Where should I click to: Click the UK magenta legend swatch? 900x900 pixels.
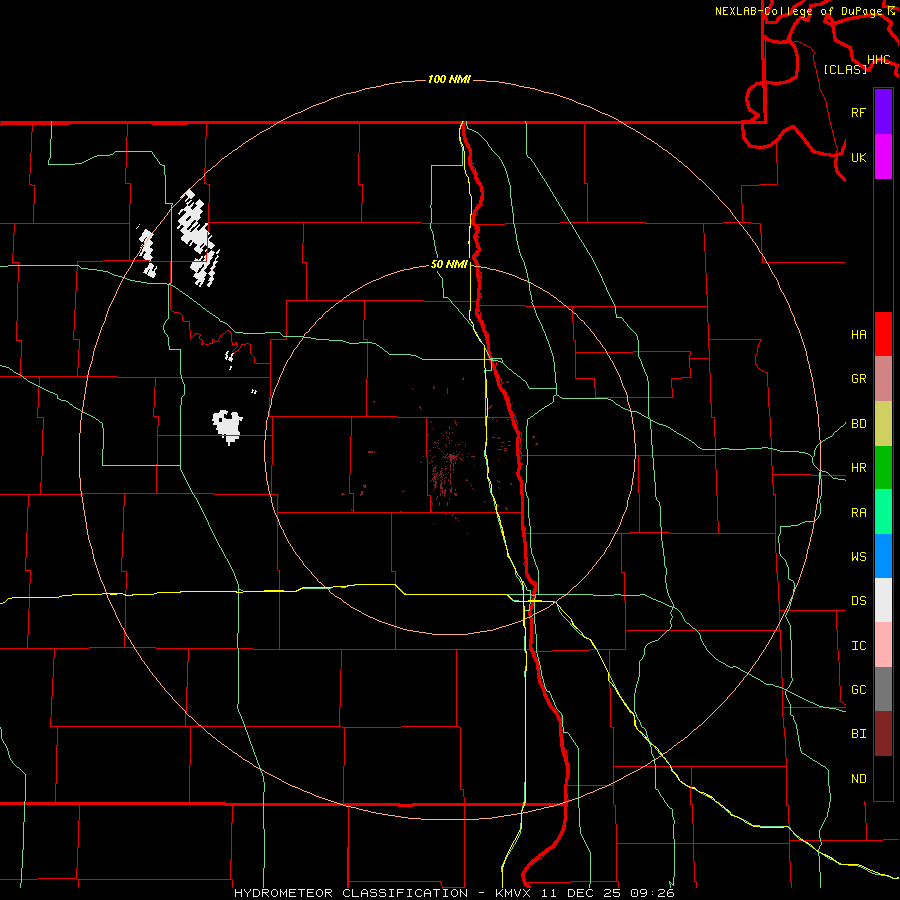coord(883,157)
